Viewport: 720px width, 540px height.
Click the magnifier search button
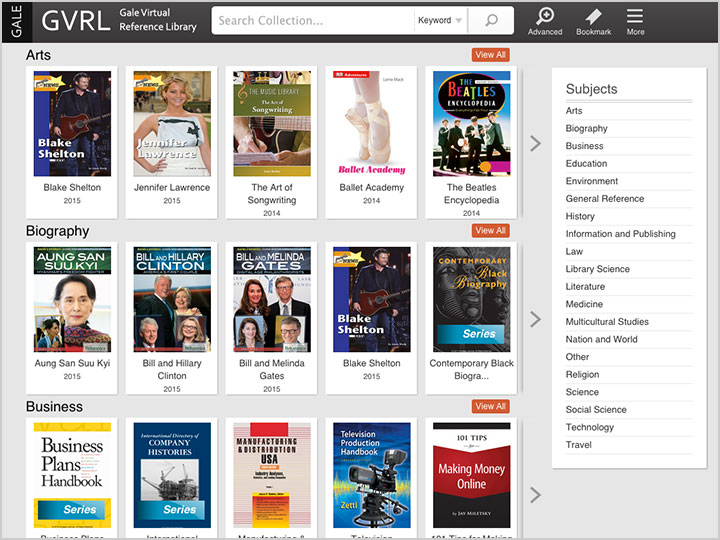point(491,20)
